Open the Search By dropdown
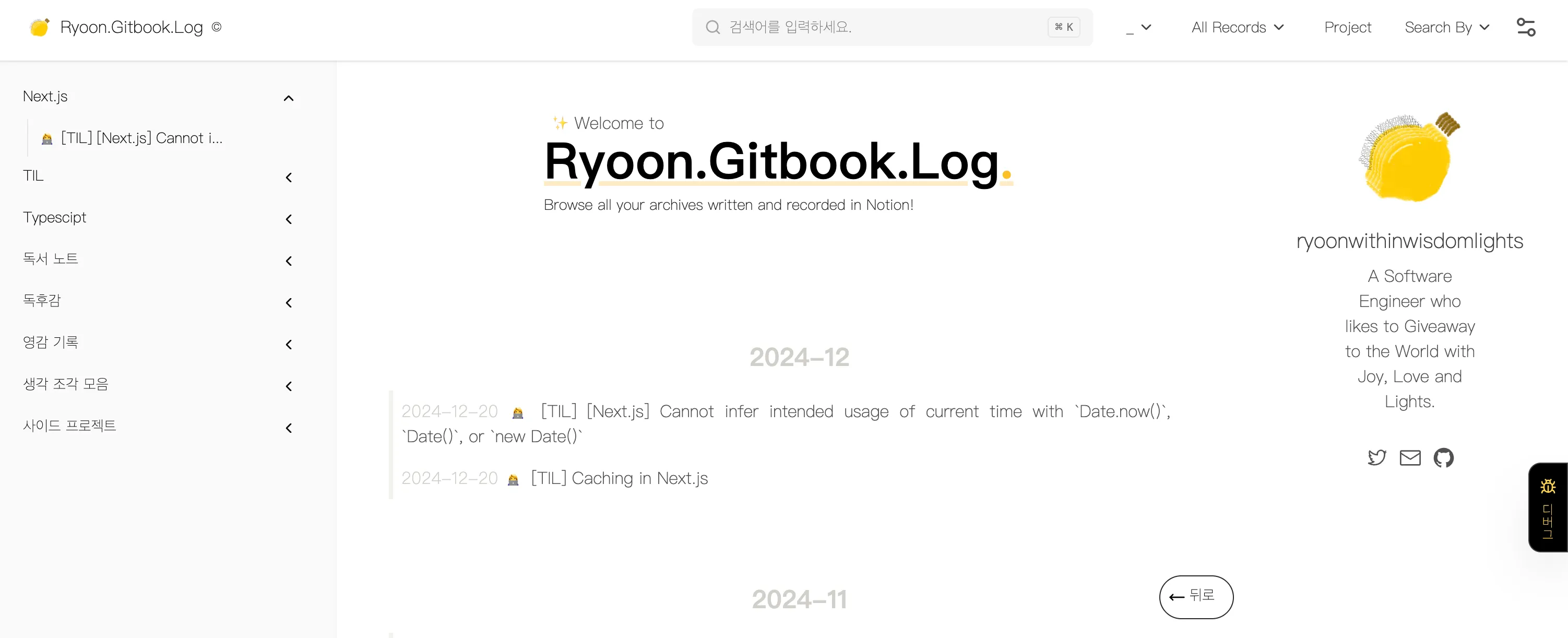 click(1446, 27)
